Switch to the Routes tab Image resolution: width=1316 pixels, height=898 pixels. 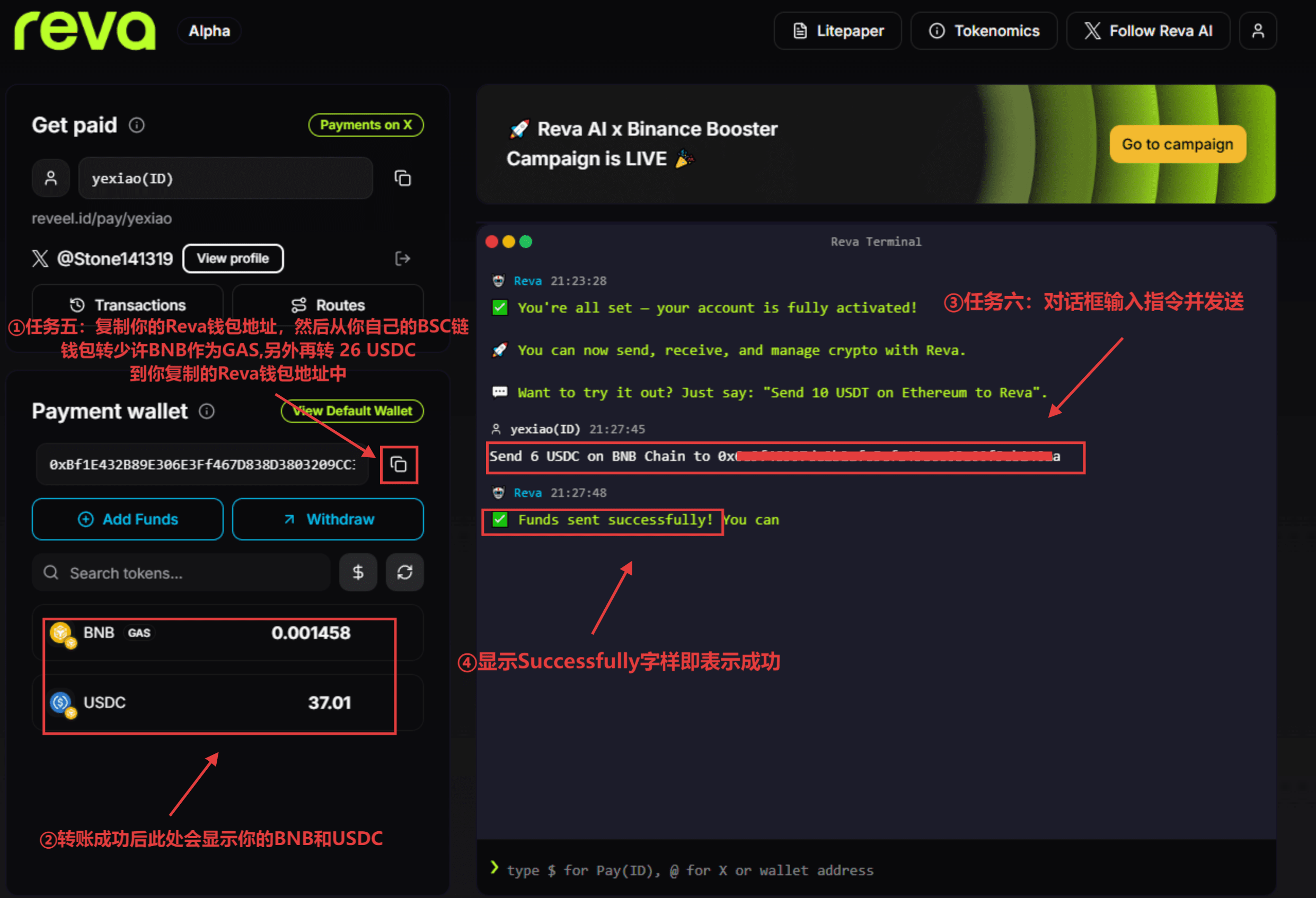(328, 305)
